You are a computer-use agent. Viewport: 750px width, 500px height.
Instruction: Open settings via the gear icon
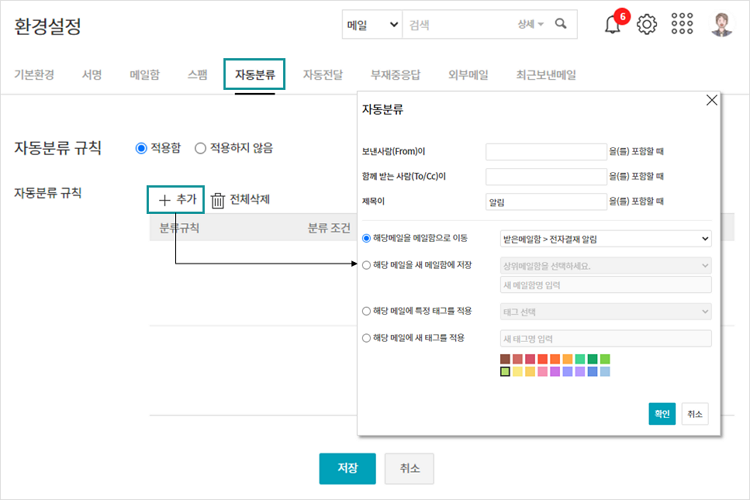(647, 25)
